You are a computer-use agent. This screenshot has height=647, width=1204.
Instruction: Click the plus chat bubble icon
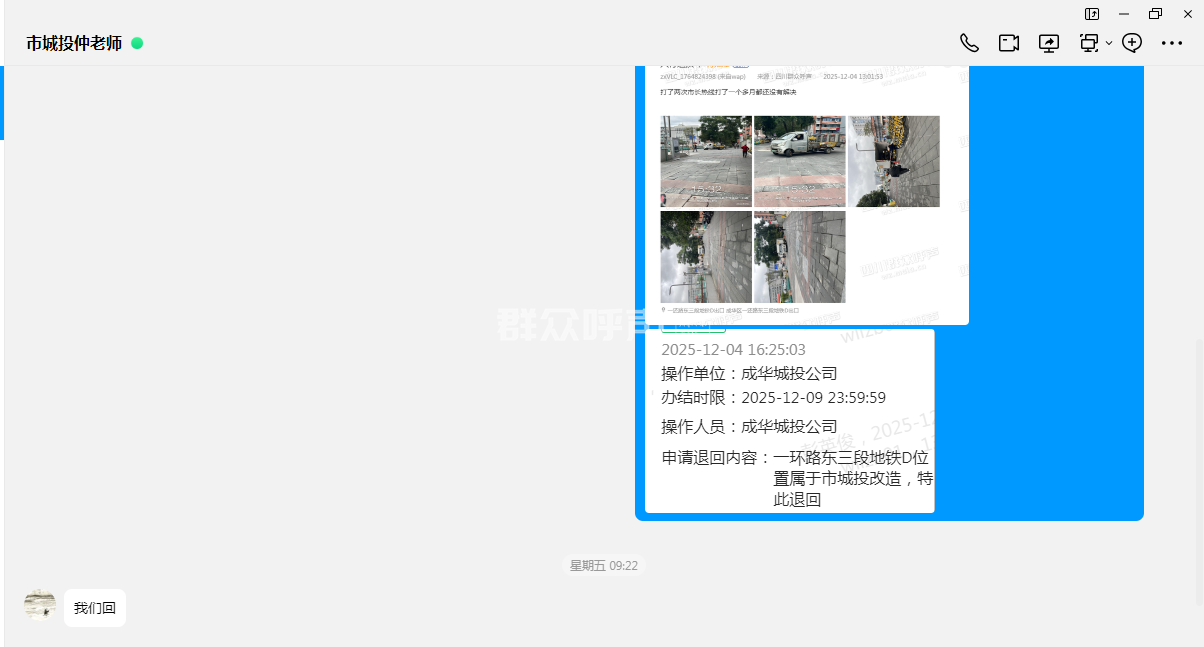tap(1132, 43)
